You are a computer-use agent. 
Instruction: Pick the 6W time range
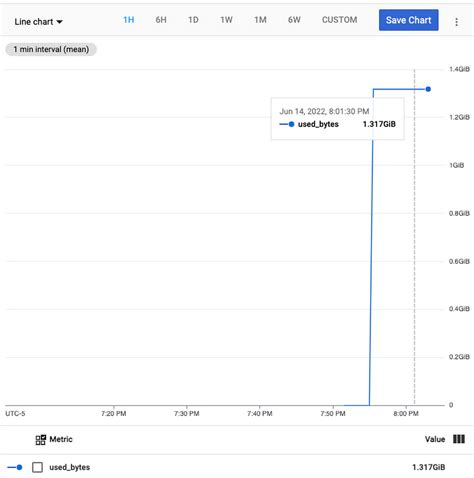coord(294,20)
